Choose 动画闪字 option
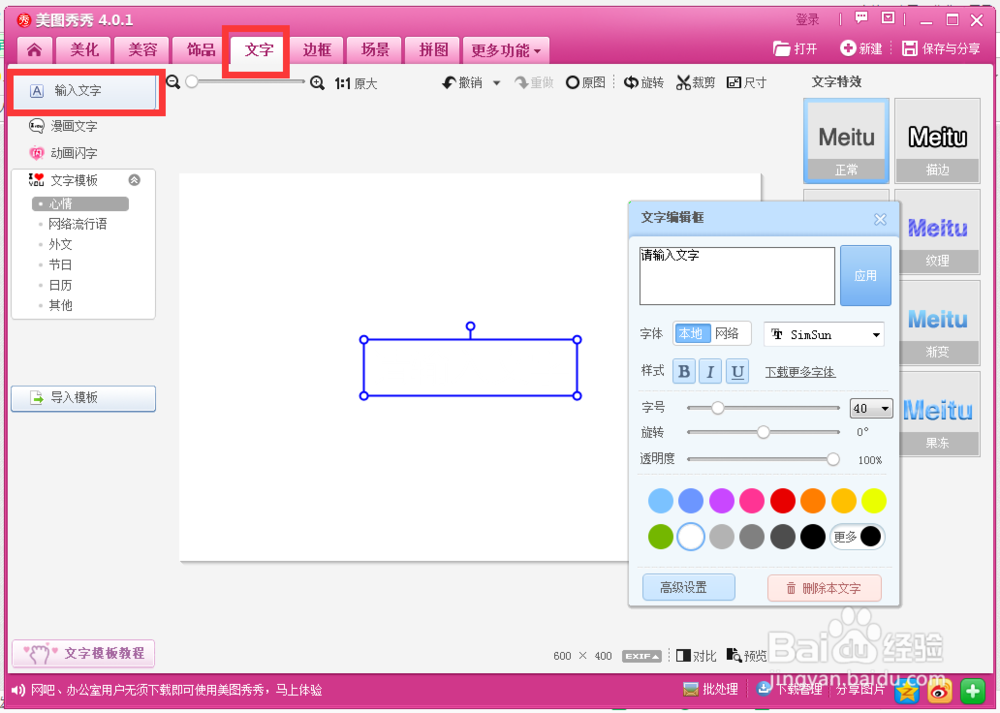 [x=63, y=153]
